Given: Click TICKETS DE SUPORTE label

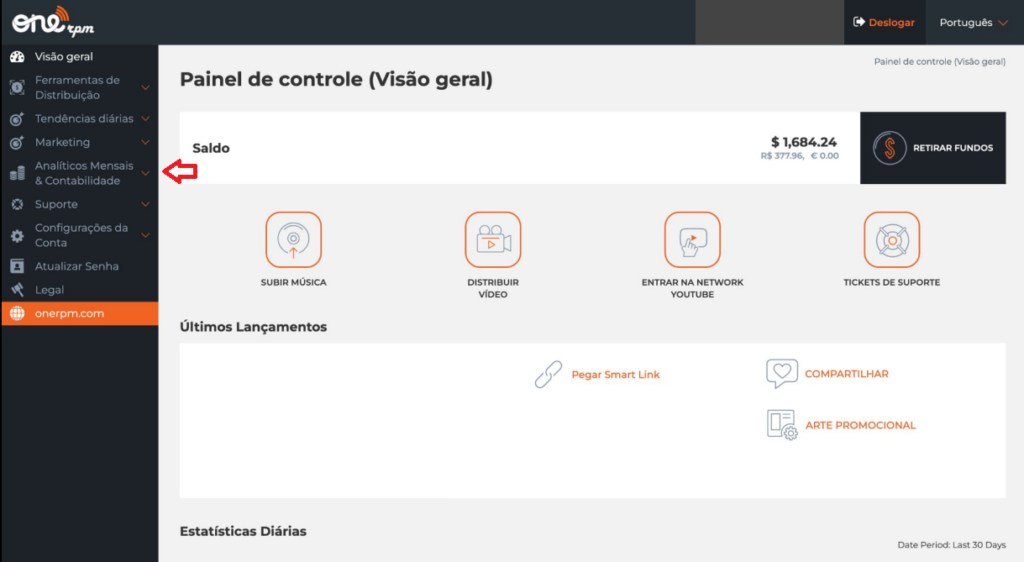Looking at the screenshot, I should coord(891,283).
